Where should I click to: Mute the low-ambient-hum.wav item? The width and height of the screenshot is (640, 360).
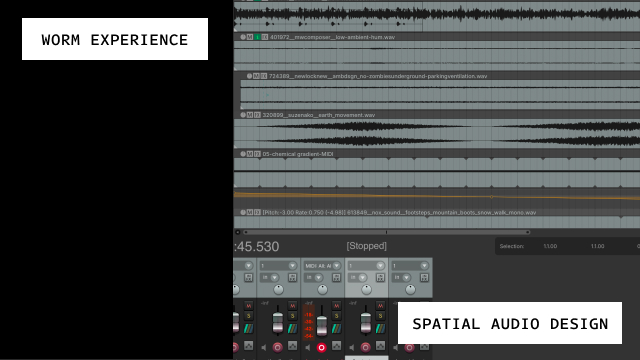(x=250, y=37)
